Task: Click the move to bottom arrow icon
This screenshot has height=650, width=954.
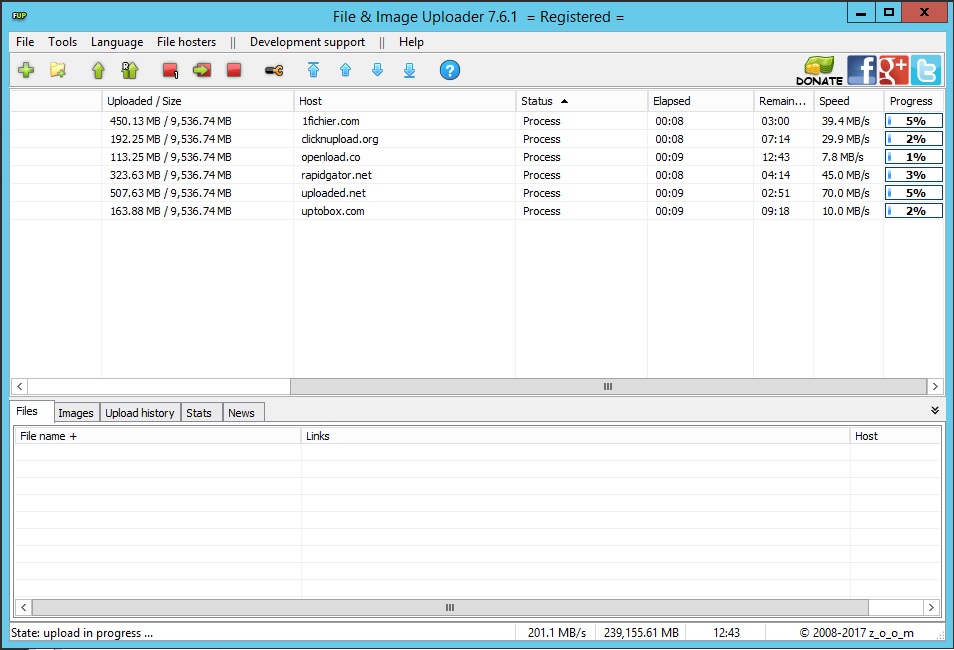Action: point(409,70)
